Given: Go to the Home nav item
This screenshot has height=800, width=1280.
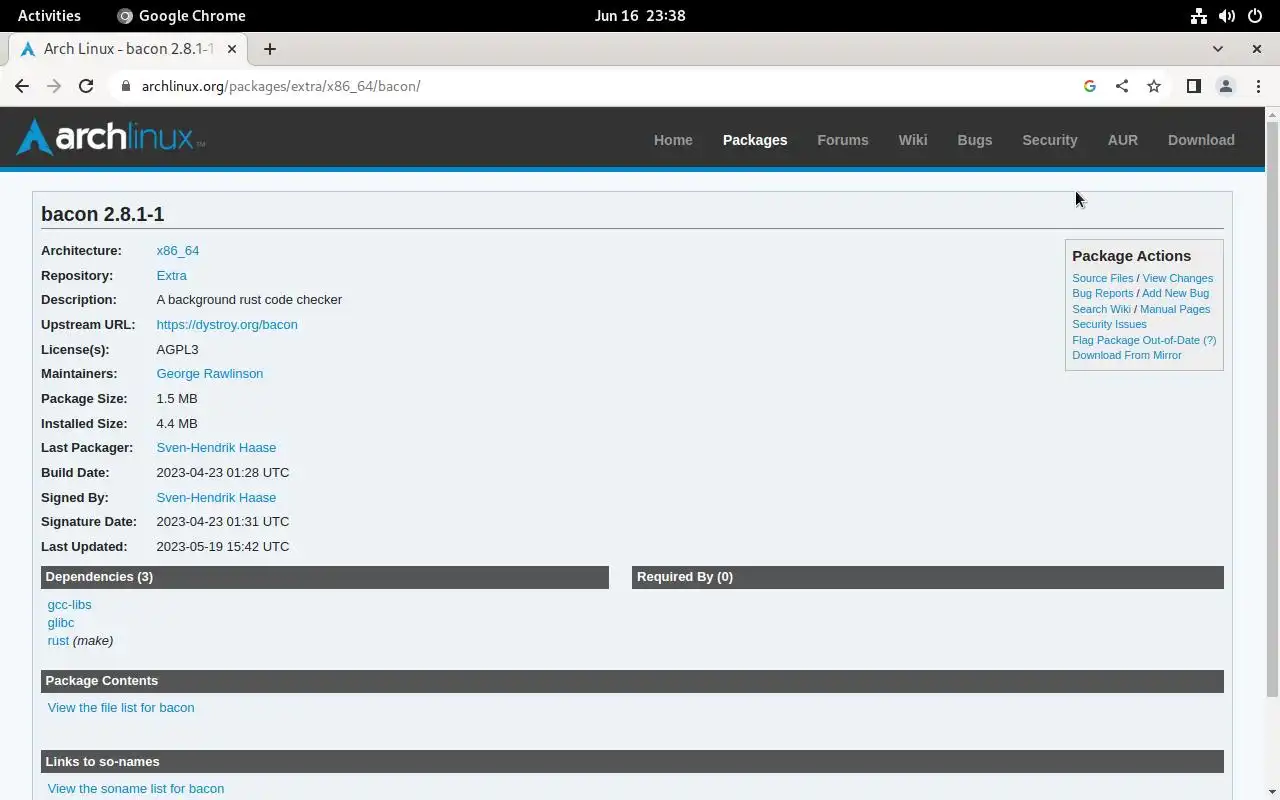Looking at the screenshot, I should (673, 140).
